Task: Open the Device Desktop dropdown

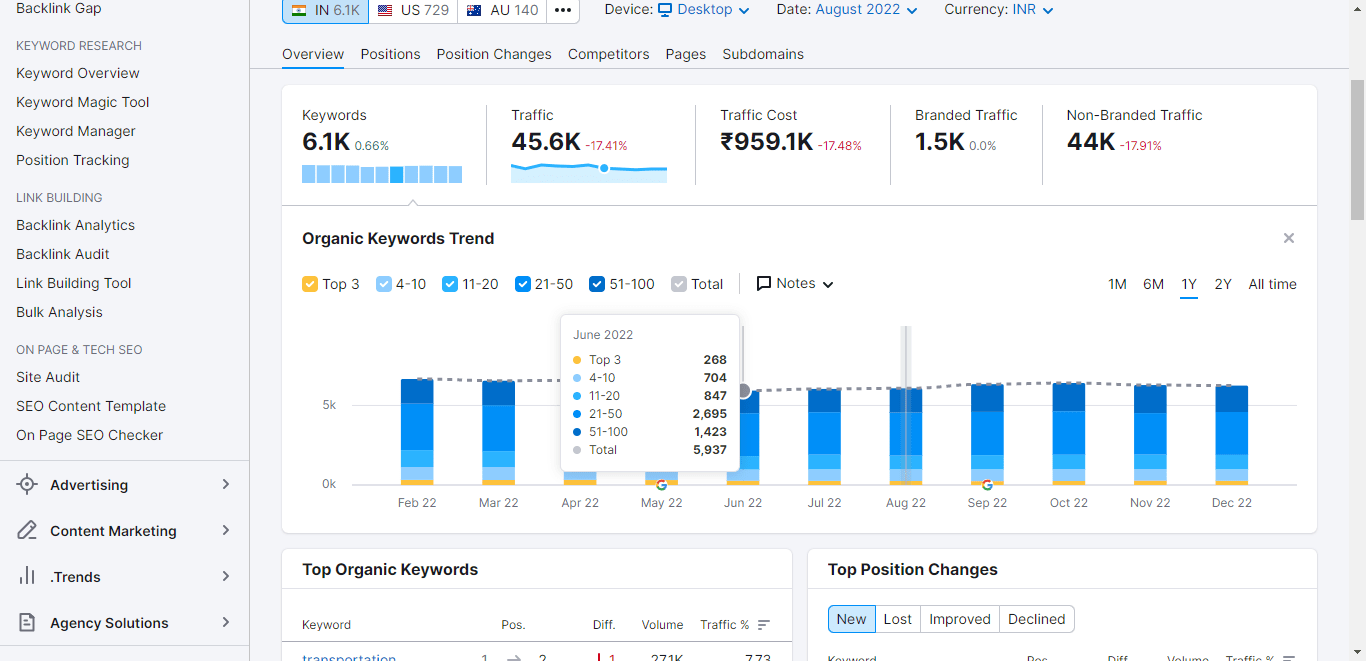Action: coord(703,10)
